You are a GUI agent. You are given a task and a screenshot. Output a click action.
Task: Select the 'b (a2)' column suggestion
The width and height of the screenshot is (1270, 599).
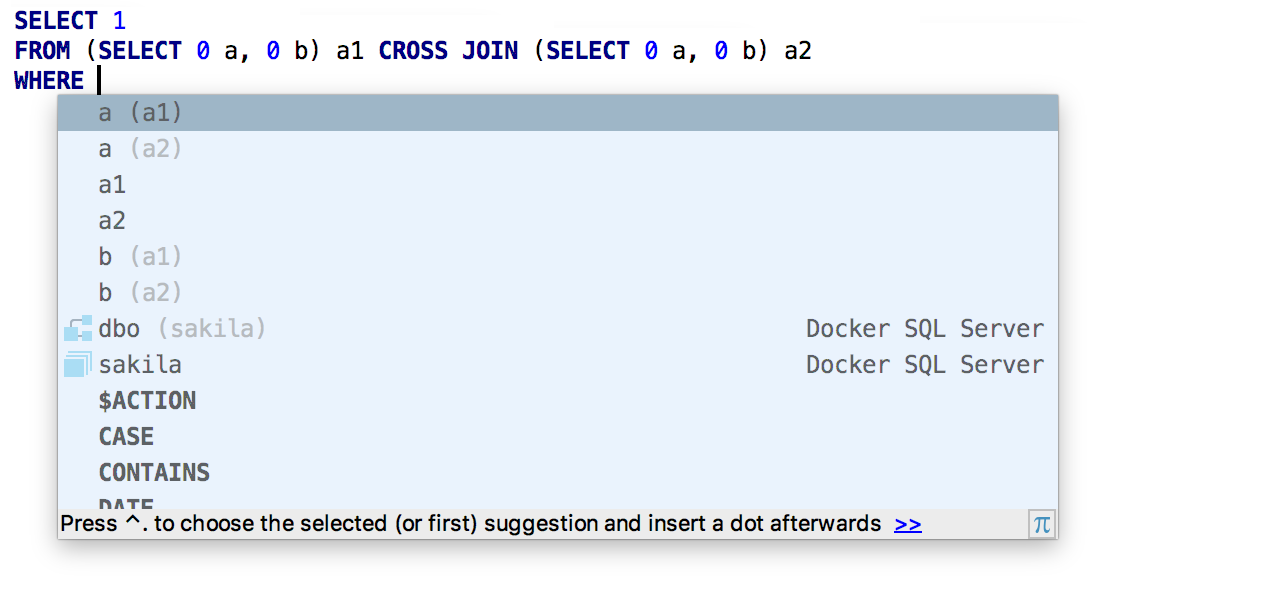coord(140,293)
